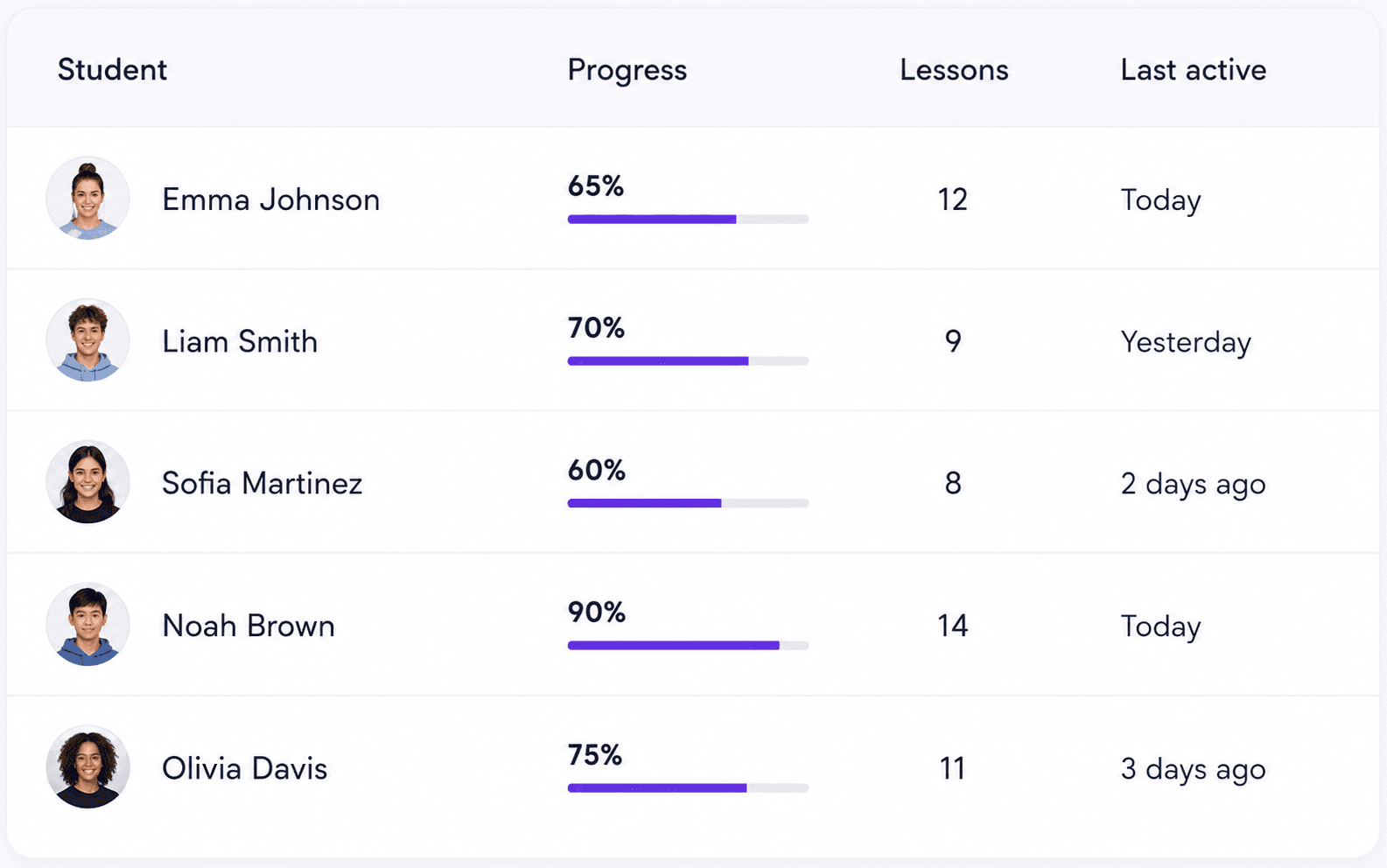Select Liam Smith's 70% progress bar
The image size is (1387, 868).
(688, 361)
